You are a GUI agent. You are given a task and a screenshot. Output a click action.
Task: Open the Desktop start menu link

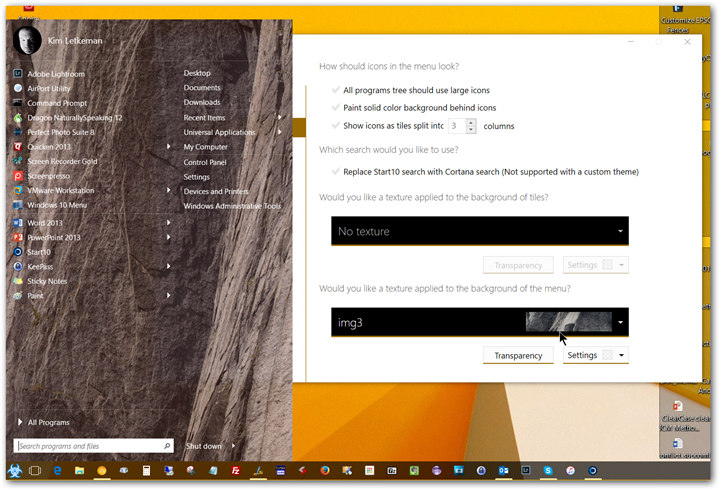click(x=197, y=73)
